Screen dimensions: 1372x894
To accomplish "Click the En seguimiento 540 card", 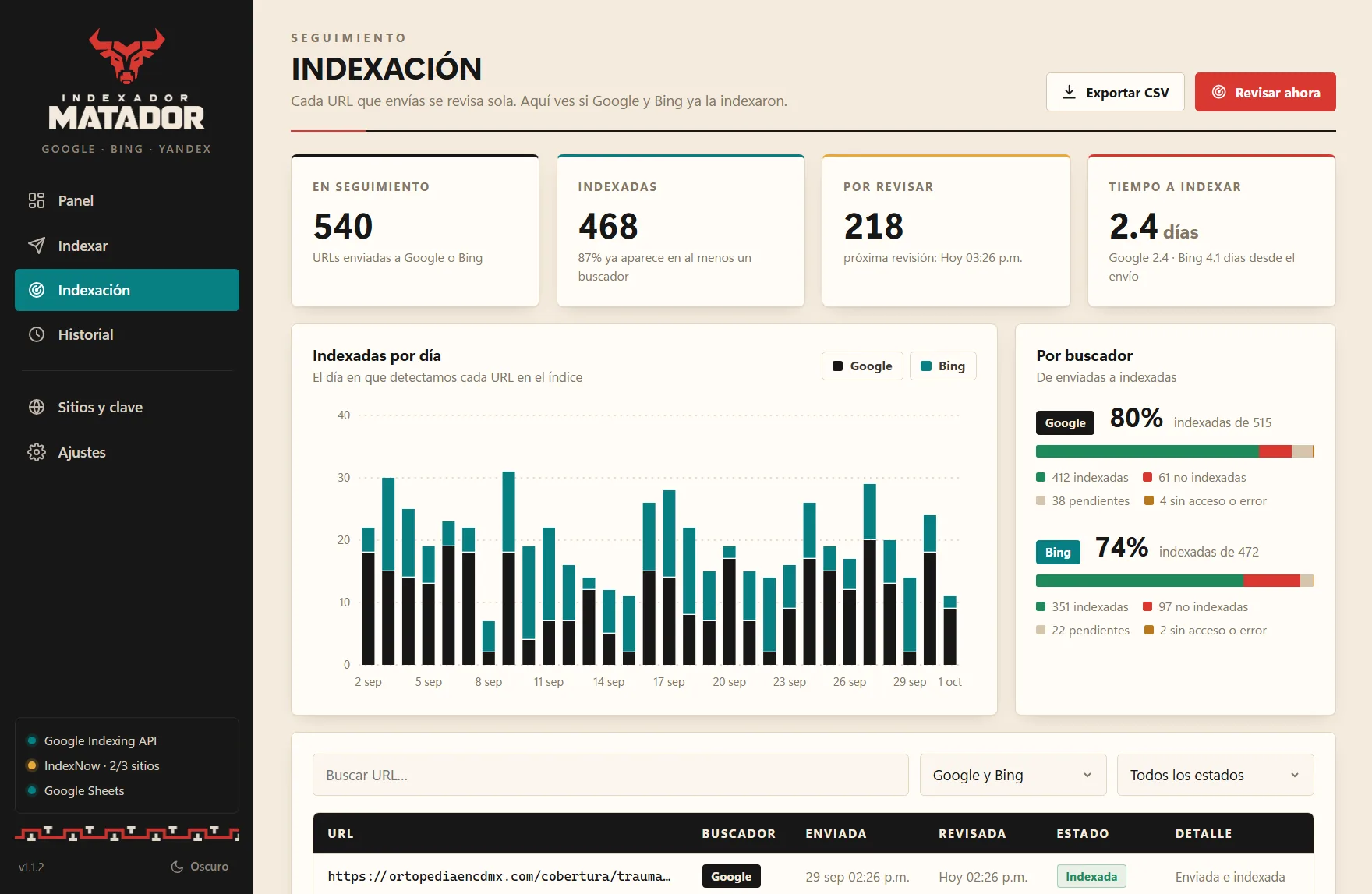I will click(x=415, y=231).
